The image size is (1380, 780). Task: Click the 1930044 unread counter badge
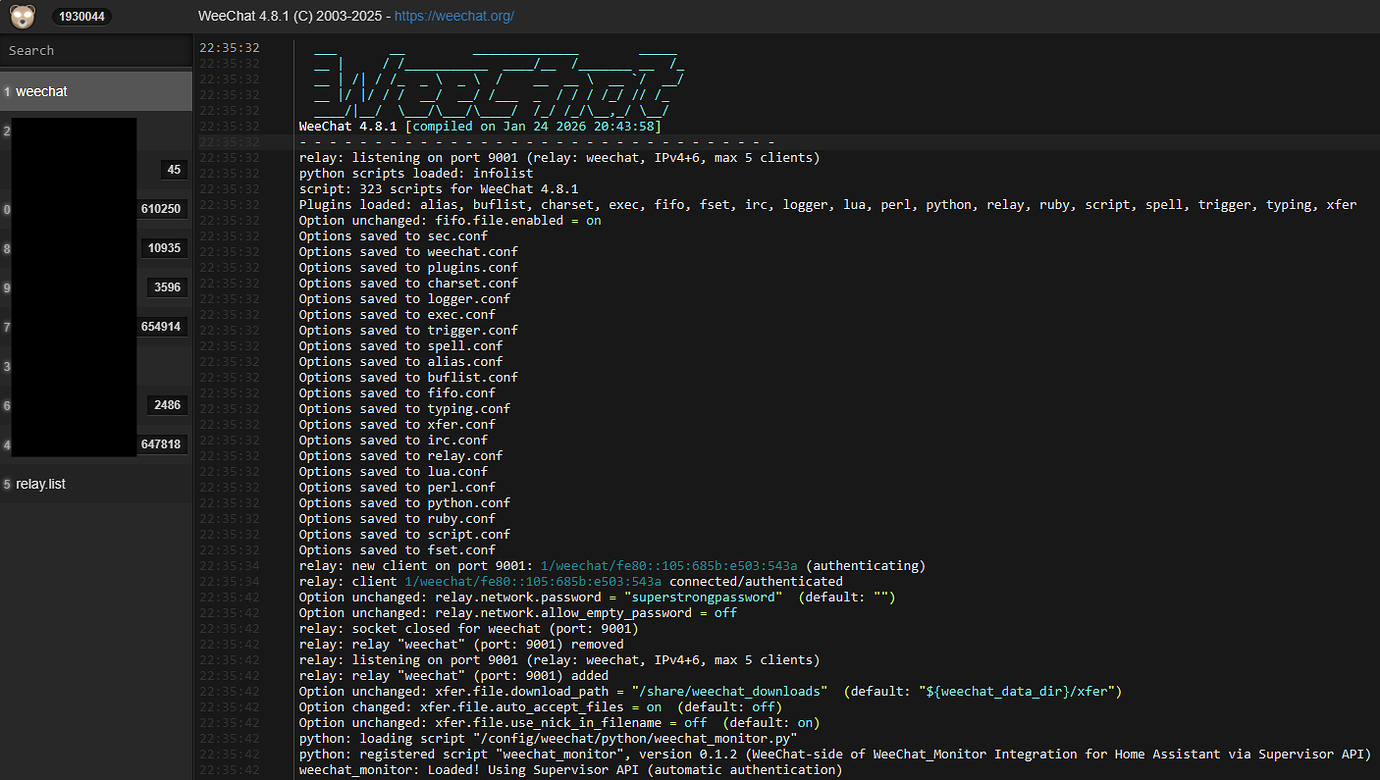[x=81, y=17]
